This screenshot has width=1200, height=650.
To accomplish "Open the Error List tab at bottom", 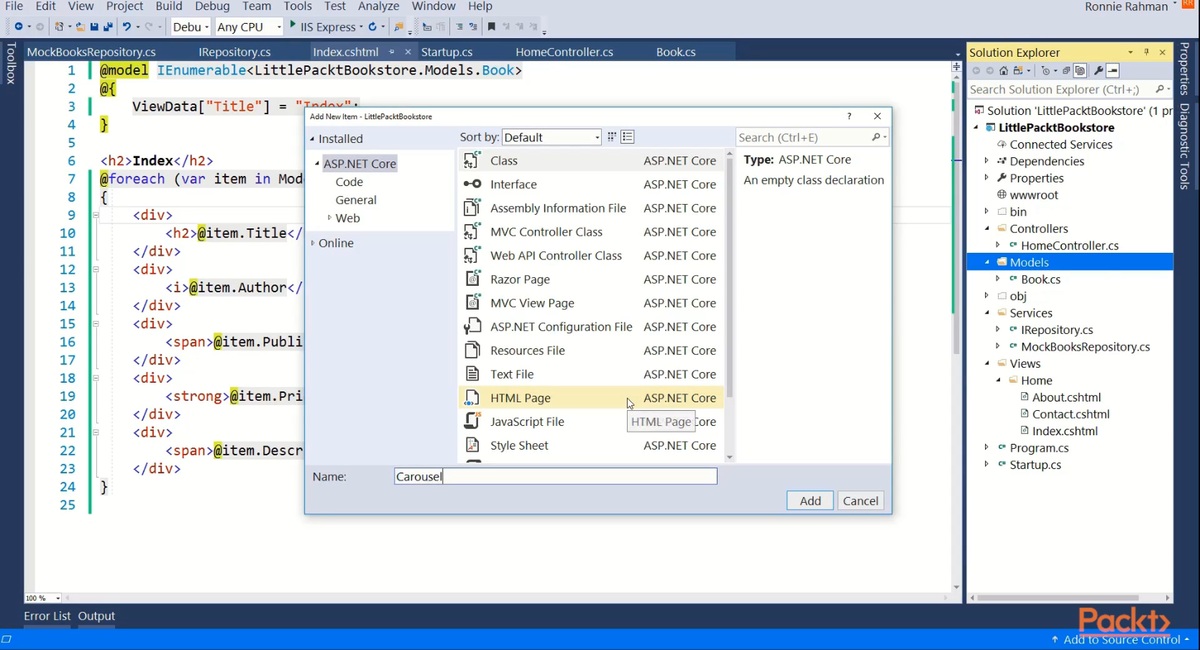I will (47, 616).
